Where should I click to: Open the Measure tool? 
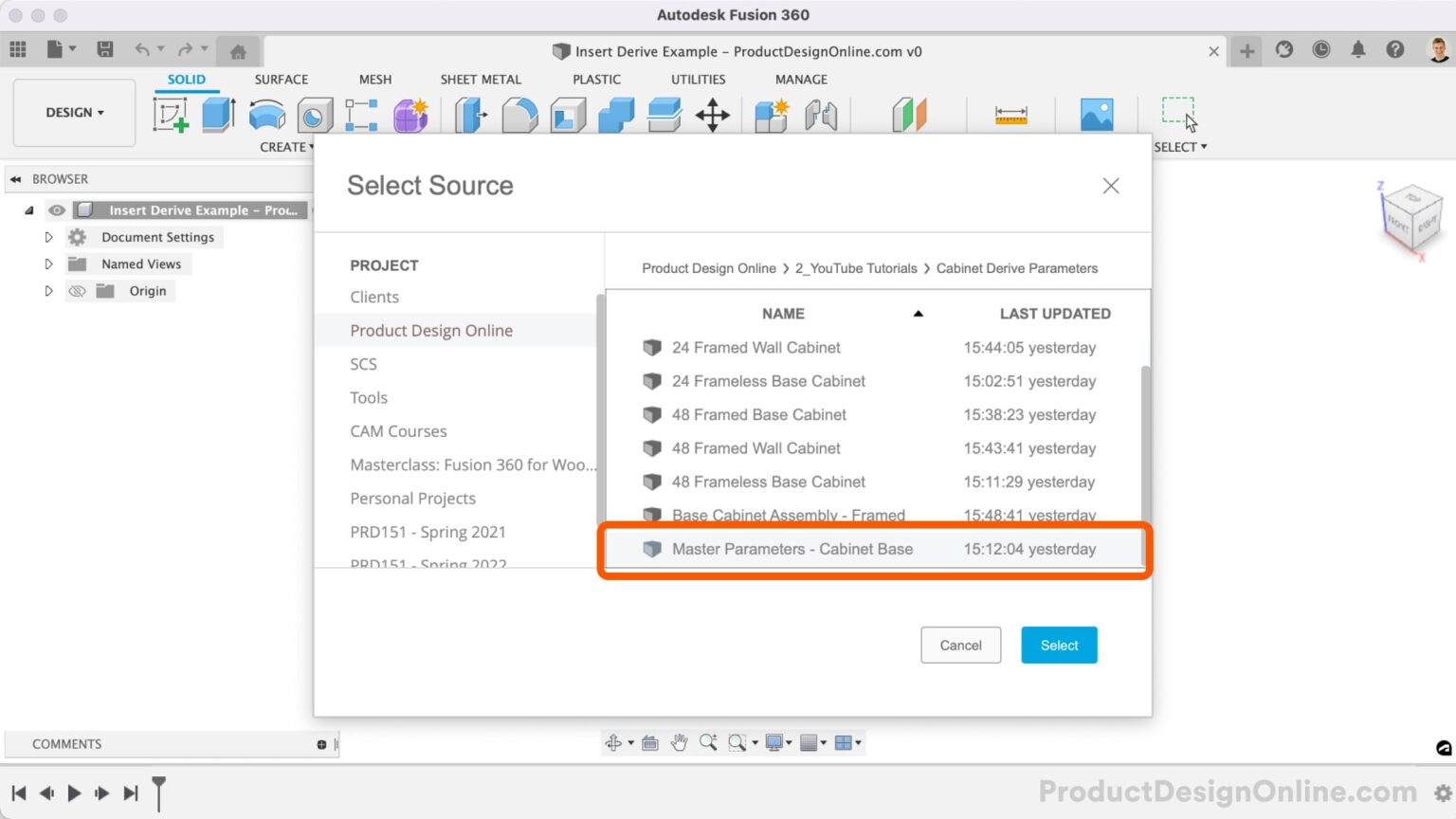[x=1010, y=116]
